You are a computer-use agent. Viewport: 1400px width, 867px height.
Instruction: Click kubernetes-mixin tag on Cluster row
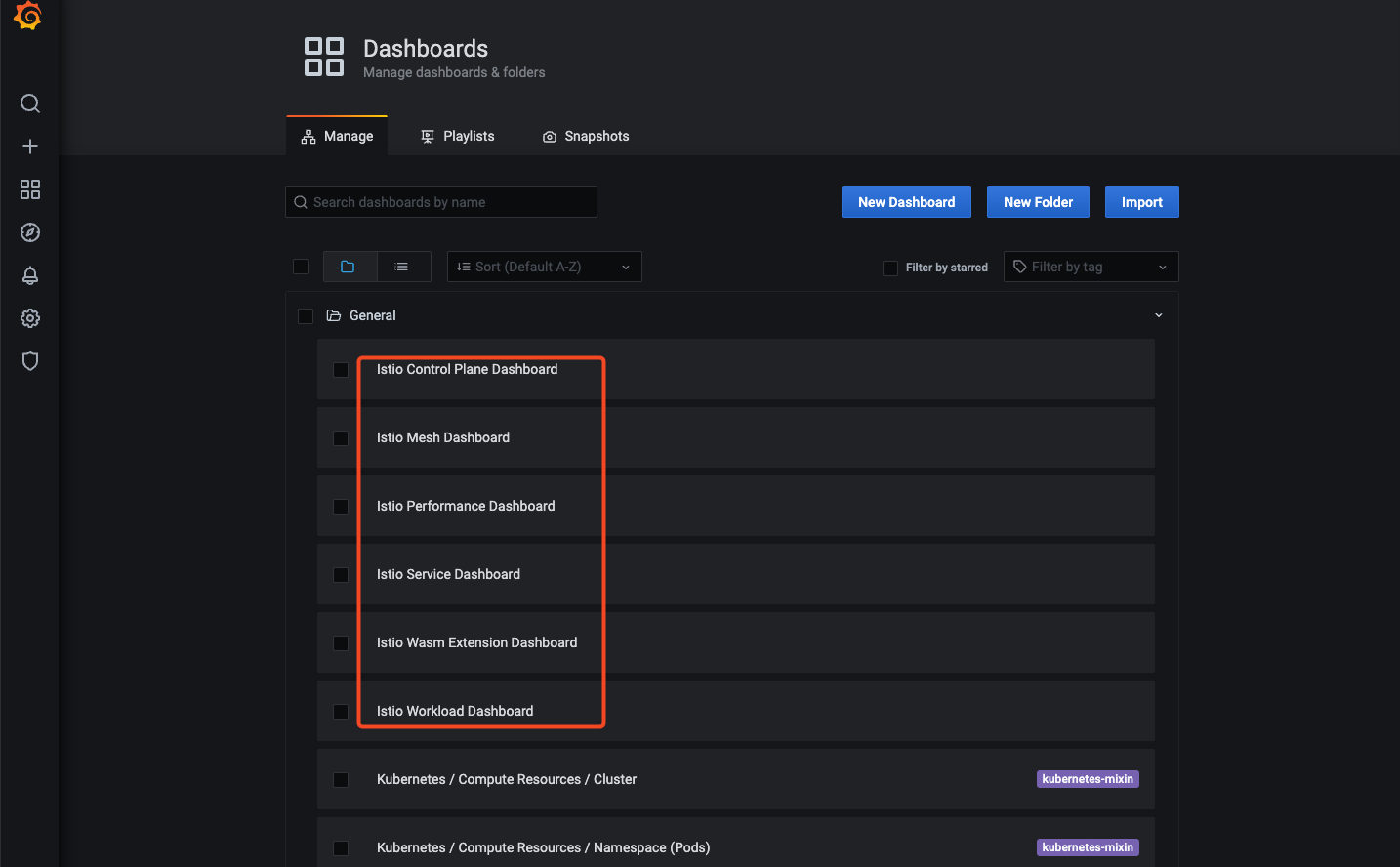[x=1088, y=779]
